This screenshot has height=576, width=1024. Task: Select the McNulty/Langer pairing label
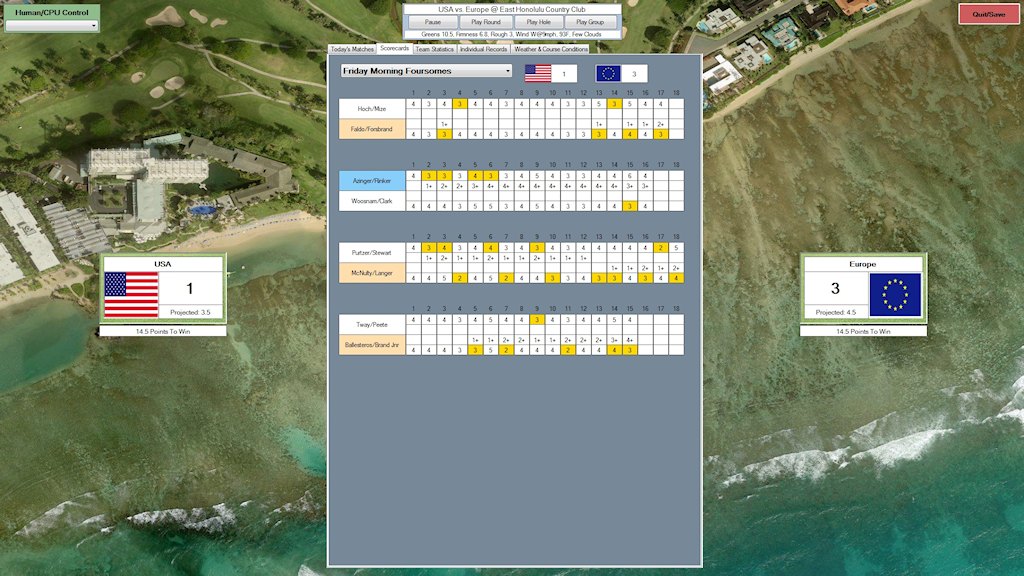[372, 272]
